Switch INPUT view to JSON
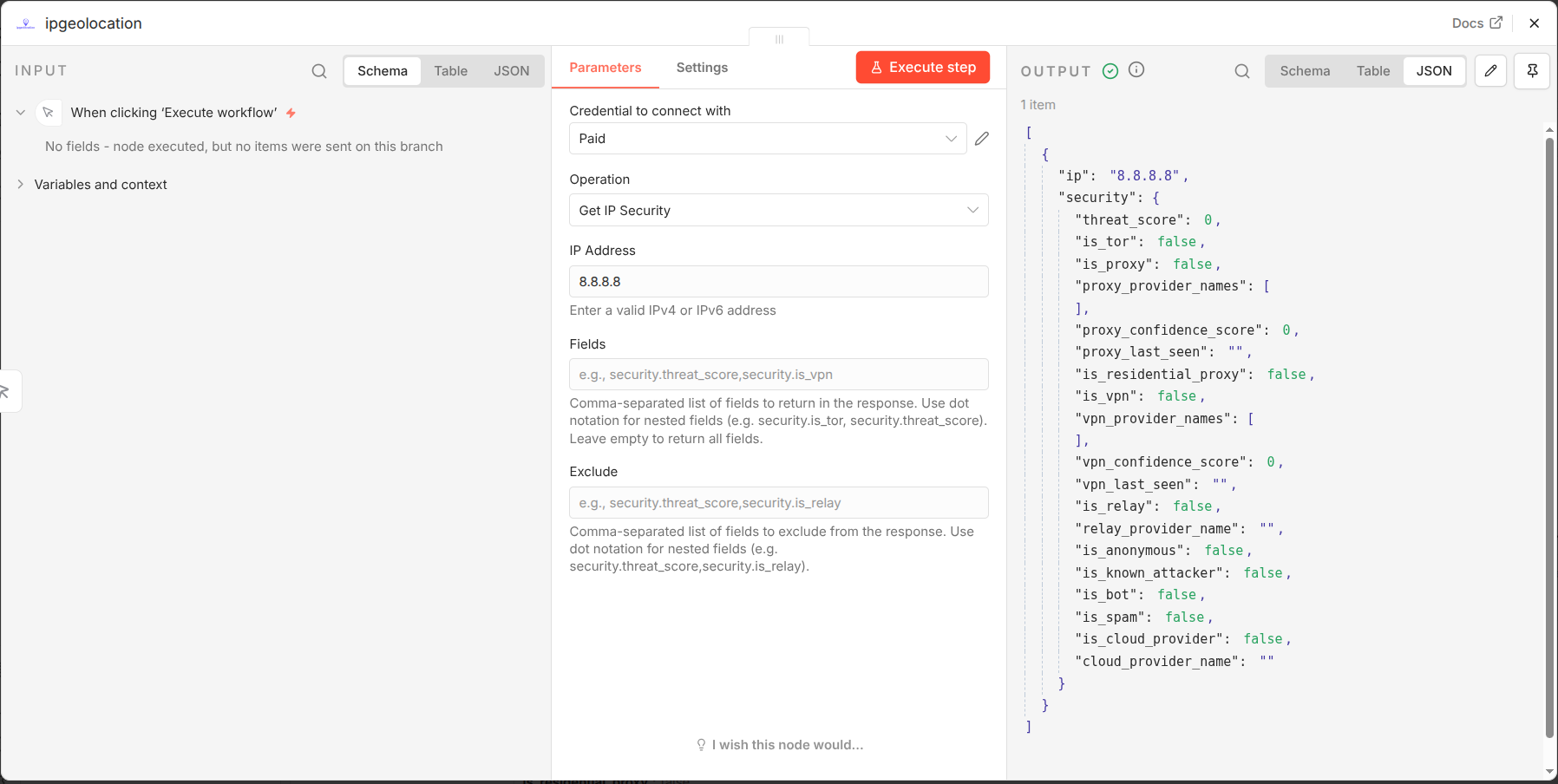This screenshot has width=1558, height=784. [511, 71]
